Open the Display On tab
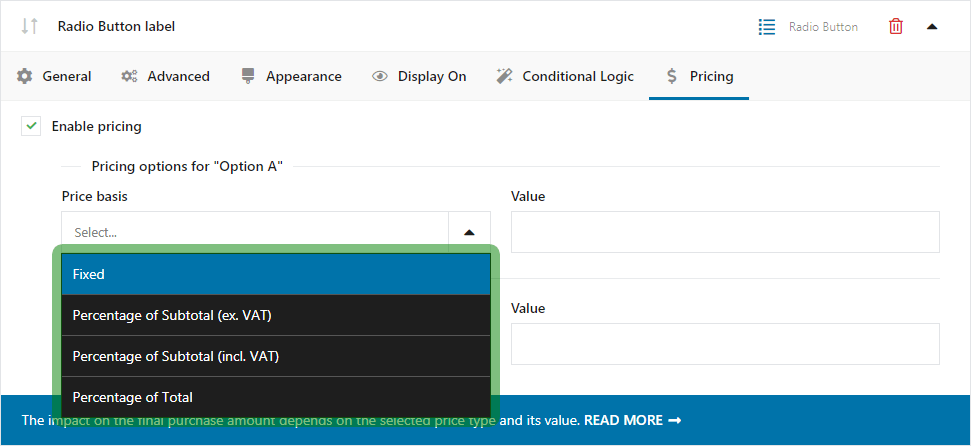 [419, 76]
